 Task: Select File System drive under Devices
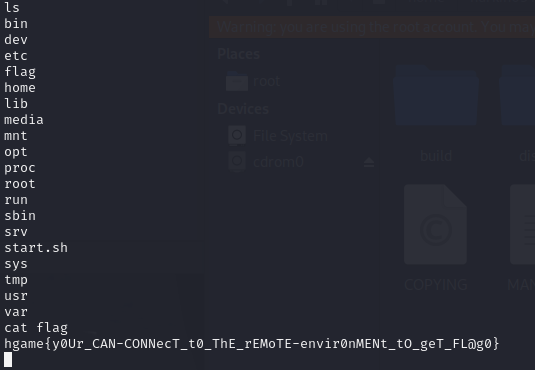(278, 136)
